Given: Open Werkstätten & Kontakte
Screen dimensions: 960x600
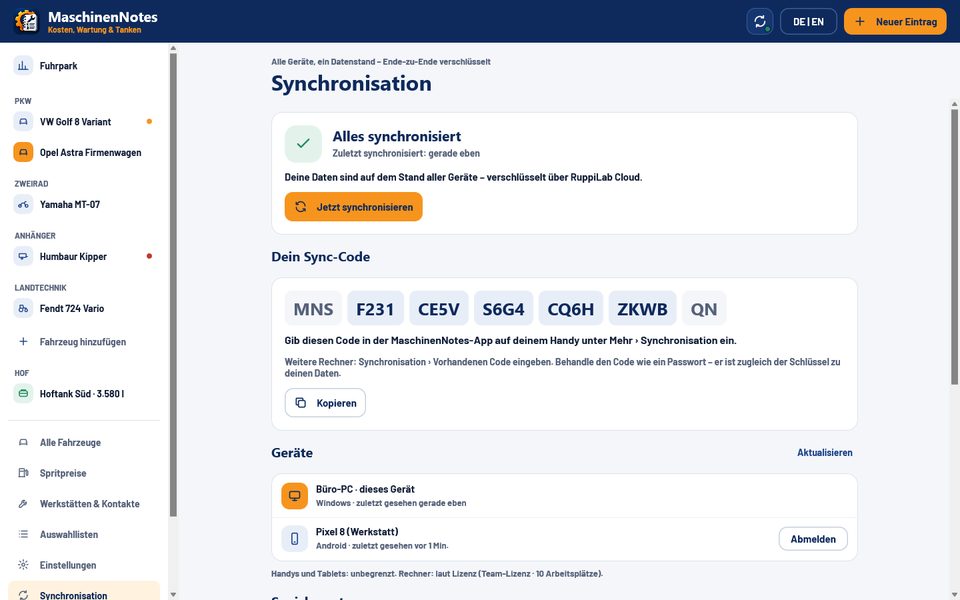Looking at the screenshot, I should (84, 504).
